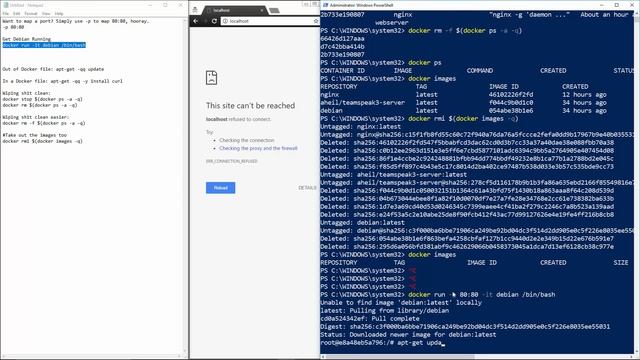This screenshot has height=360, width=640.
Task: Open the DETAILS link on the error page
Action: (x=307, y=188)
